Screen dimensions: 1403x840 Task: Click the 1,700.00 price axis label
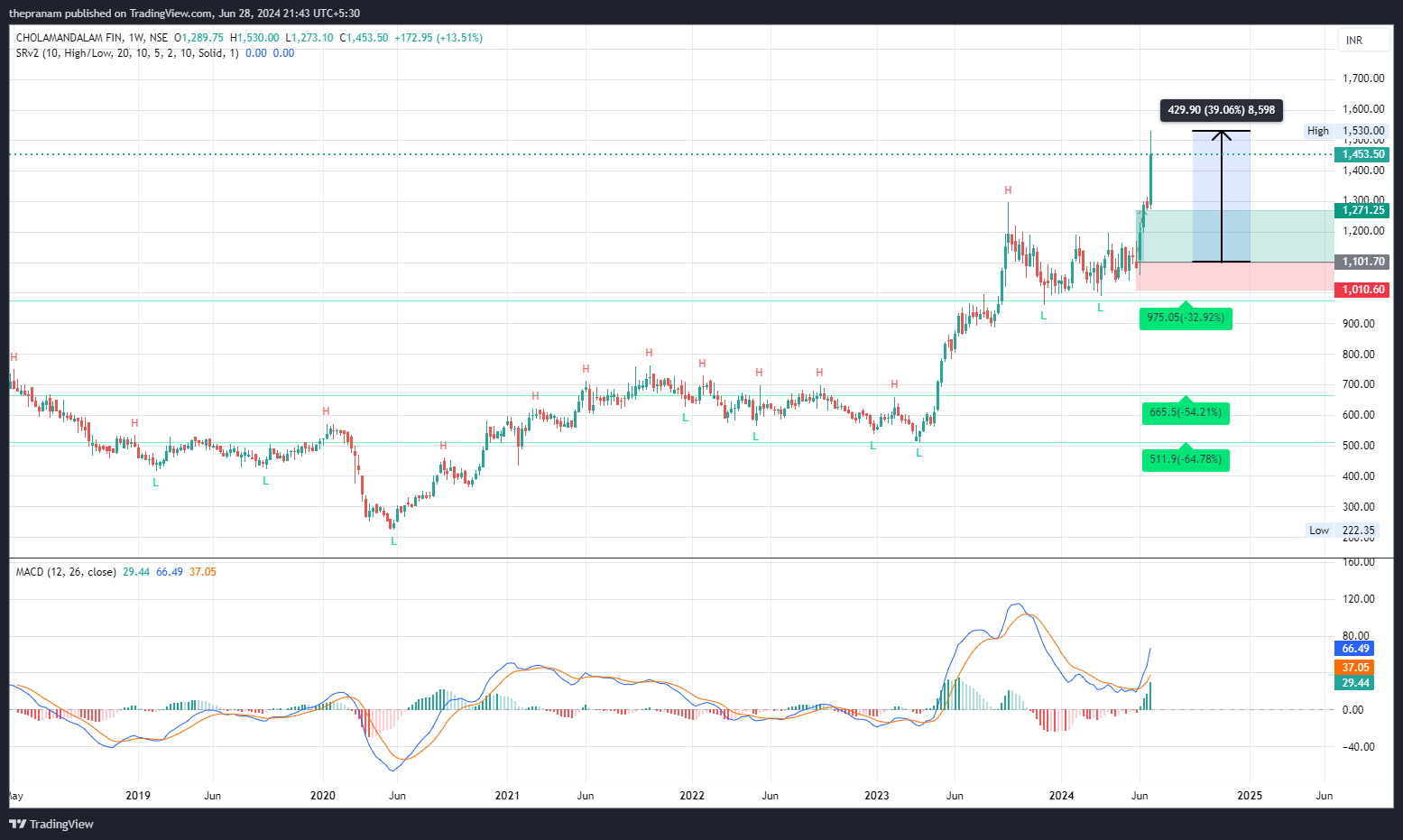[1363, 78]
